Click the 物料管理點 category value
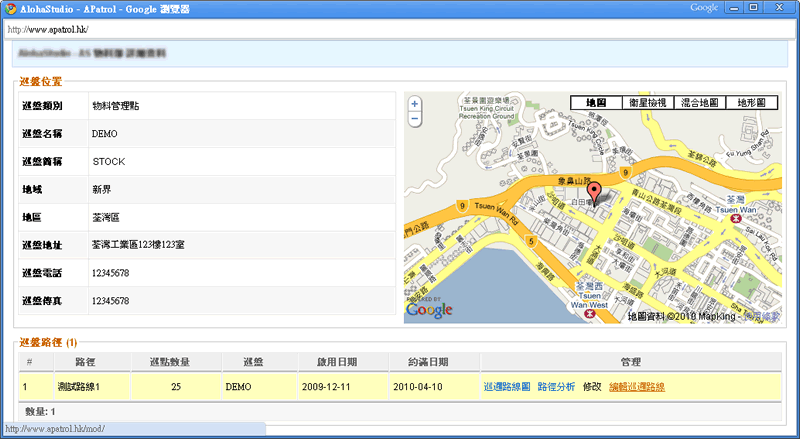Viewport: 800px width, 439px height. [x=116, y=106]
